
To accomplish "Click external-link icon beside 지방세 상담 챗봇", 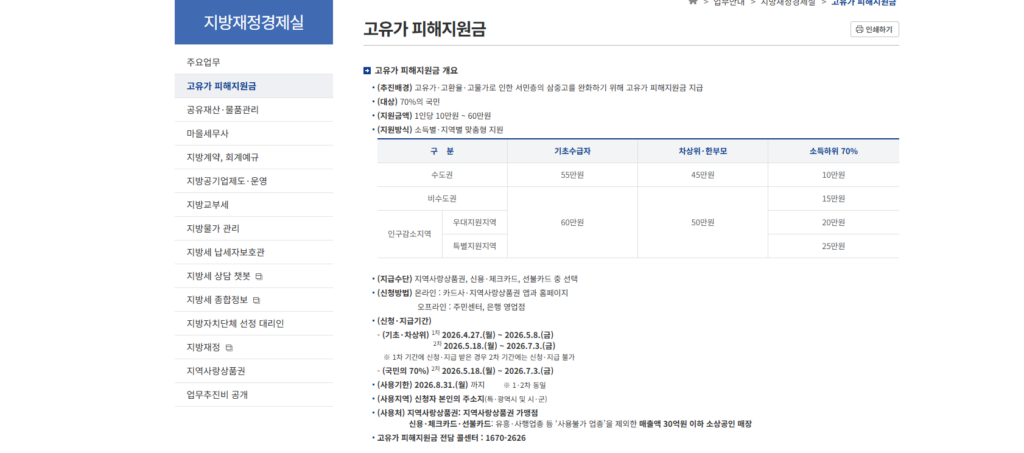I will pyautogui.click(x=259, y=277).
